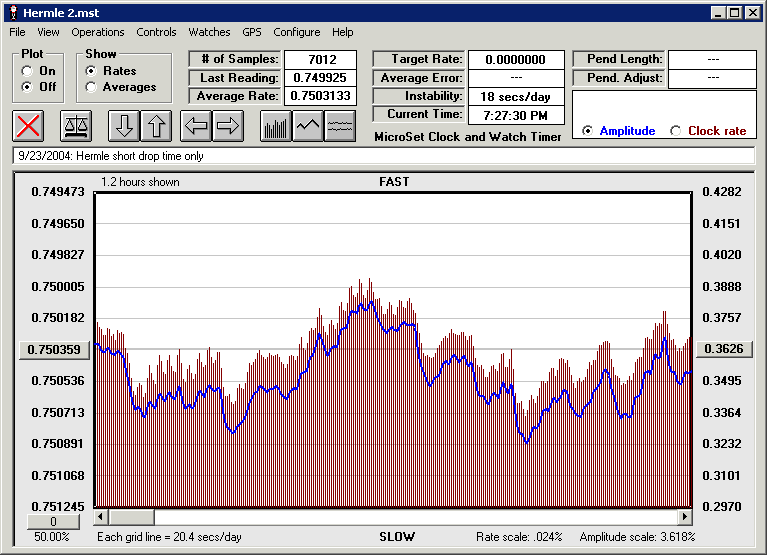Screen dimensions: 767x555
Task: Click the 0 button below rate axis
Action: coord(53,522)
